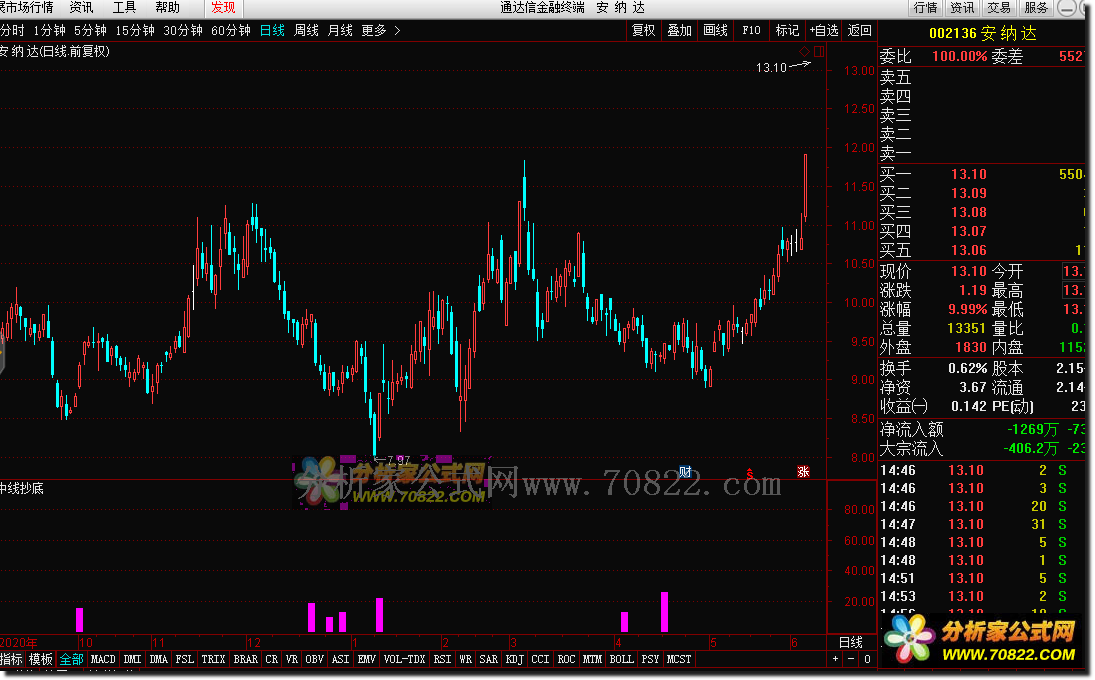Select the 全部 tab at the bottom
This screenshot has width=1095, height=680.
[72, 659]
